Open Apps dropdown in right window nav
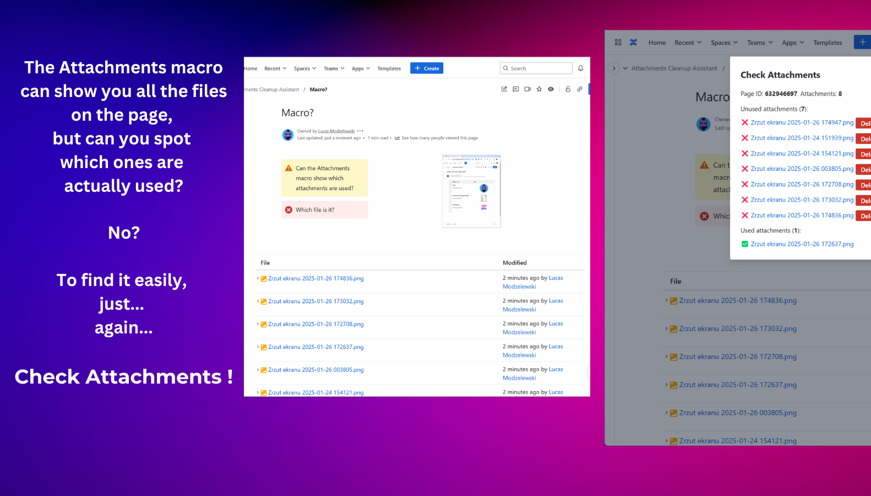Image resolution: width=871 pixels, height=496 pixels. coord(793,42)
